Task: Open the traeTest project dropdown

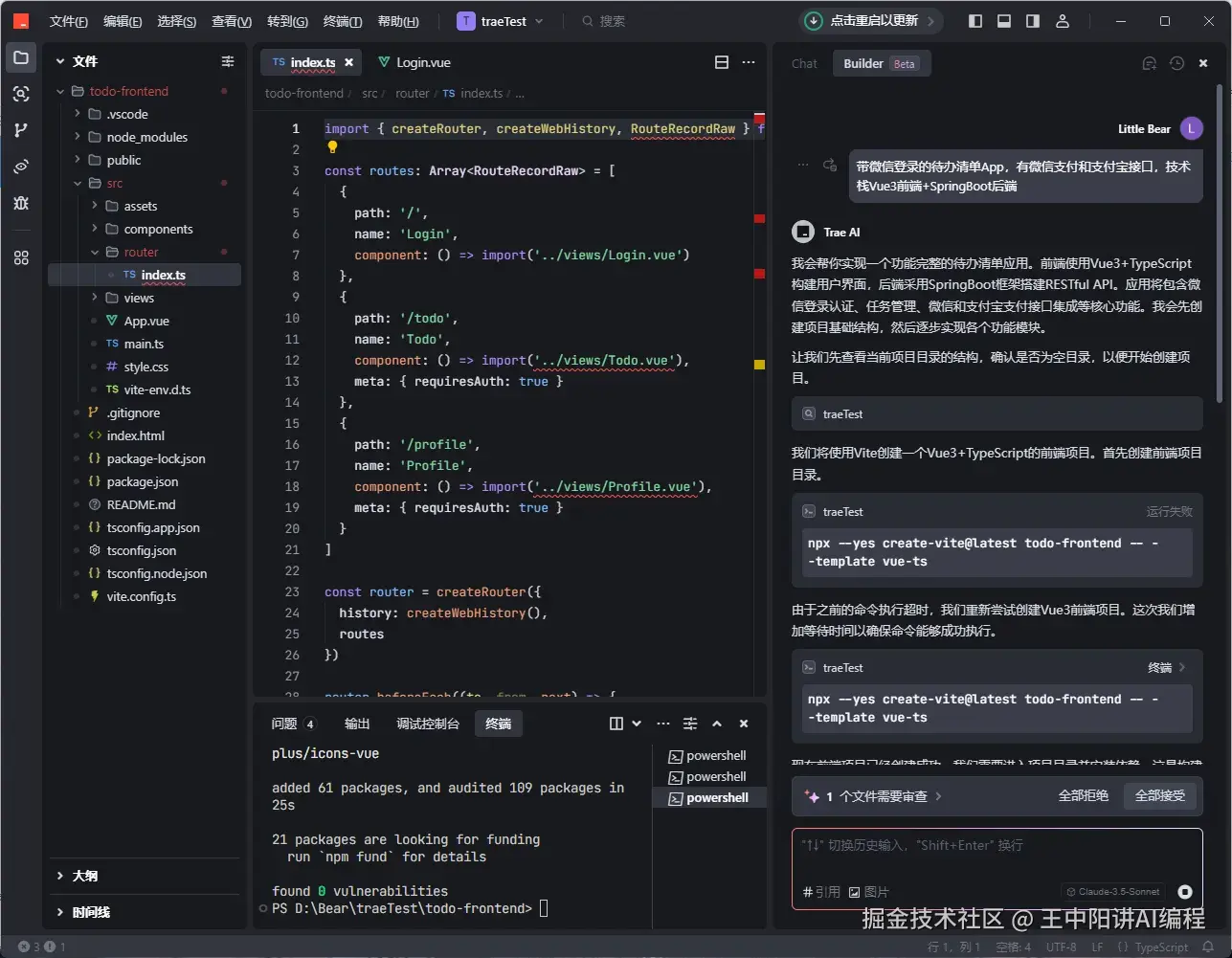Action: pos(501,21)
